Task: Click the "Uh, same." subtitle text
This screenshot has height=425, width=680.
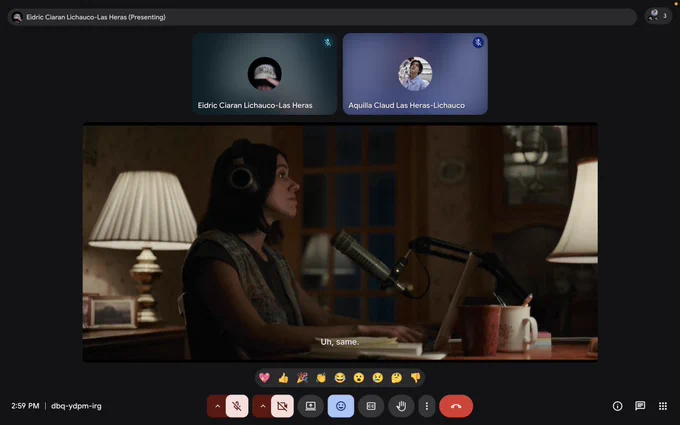Action: tap(340, 342)
